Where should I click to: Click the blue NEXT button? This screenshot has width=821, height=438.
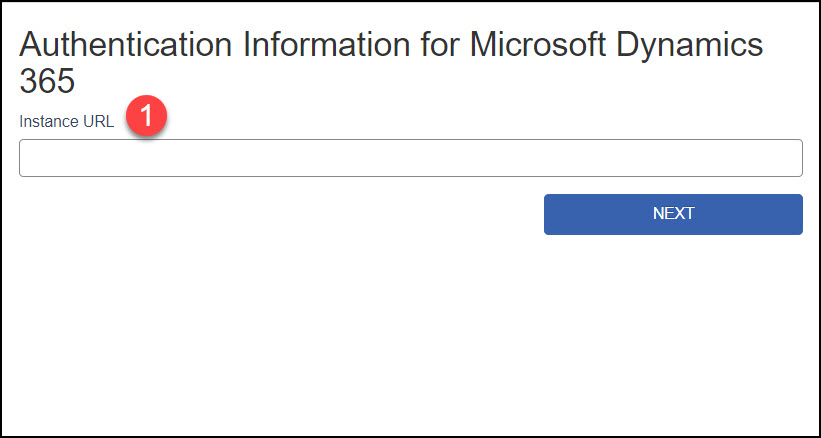click(x=673, y=215)
